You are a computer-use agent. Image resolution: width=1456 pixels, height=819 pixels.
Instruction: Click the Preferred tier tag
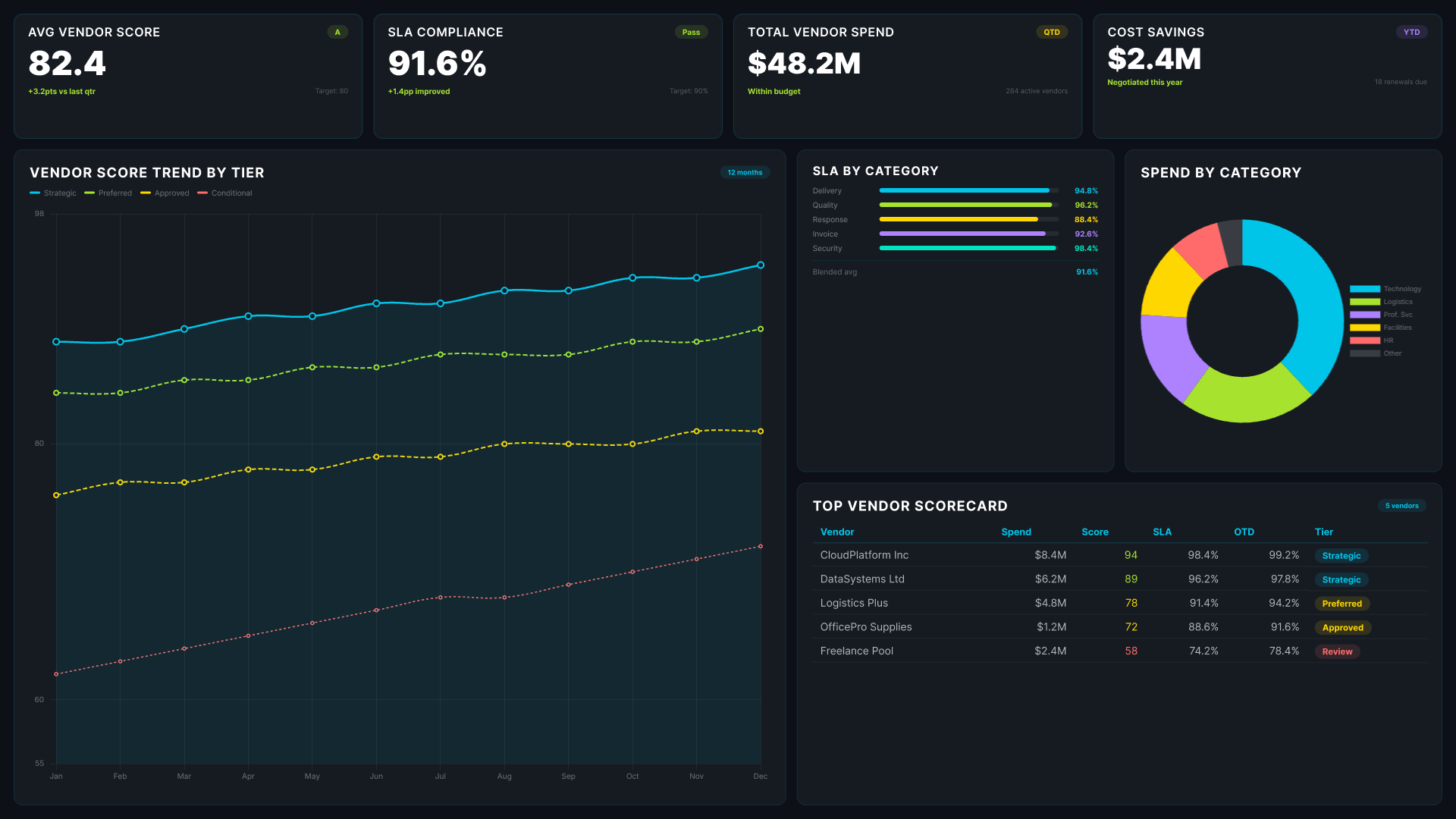point(1342,604)
